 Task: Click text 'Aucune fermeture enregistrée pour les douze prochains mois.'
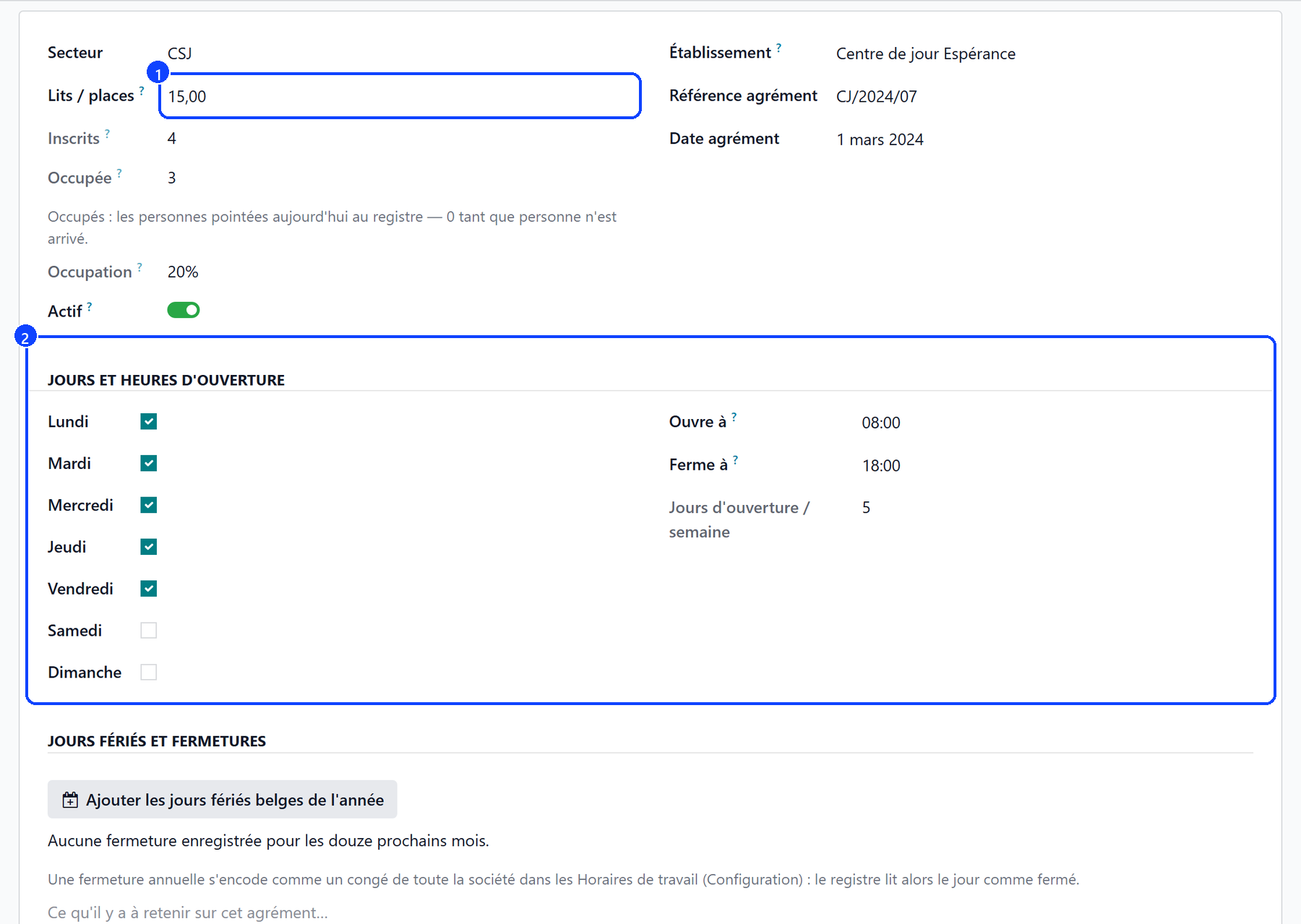268,841
